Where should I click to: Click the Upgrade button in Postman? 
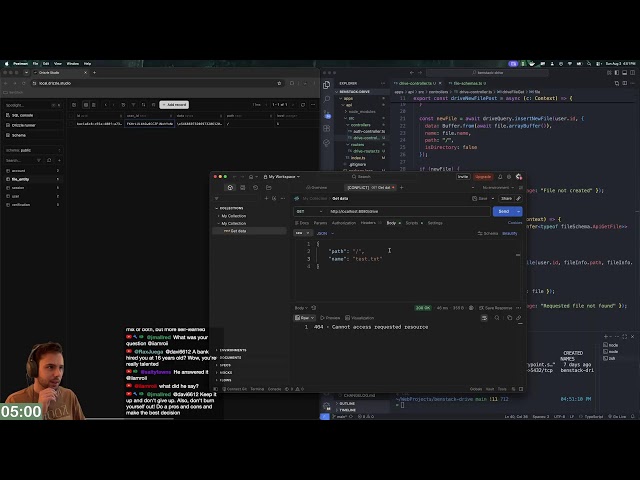(483, 177)
